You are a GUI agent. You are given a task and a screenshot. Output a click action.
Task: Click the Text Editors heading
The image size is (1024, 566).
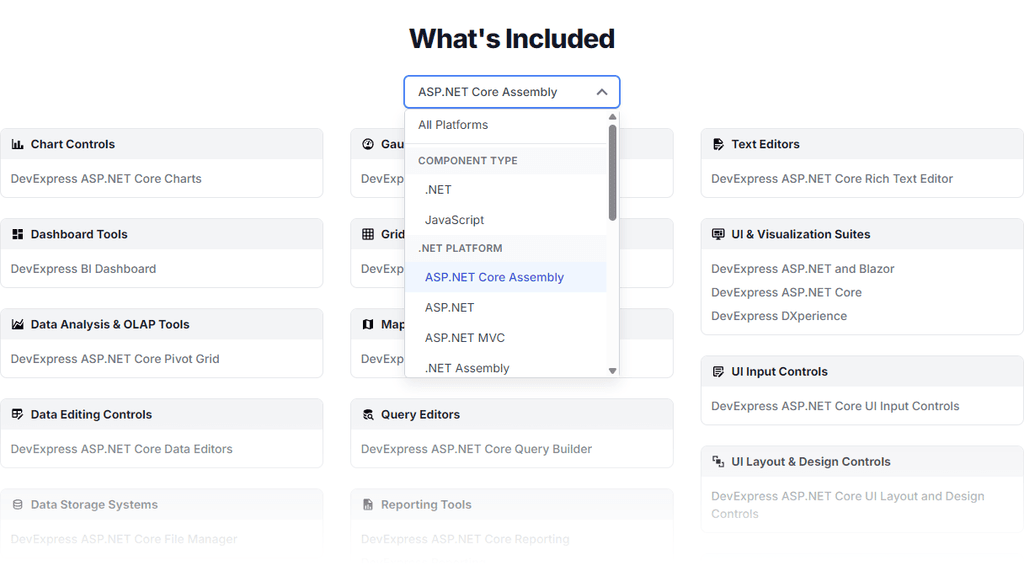pyautogui.click(x=765, y=144)
